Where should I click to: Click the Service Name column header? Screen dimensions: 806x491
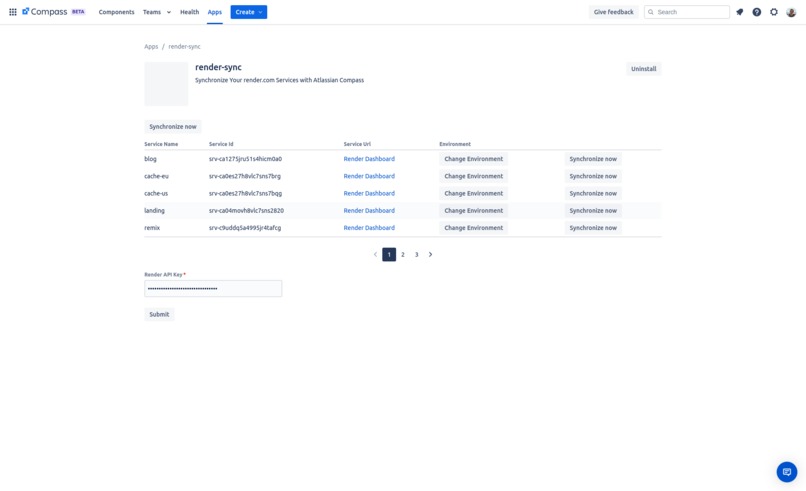(x=161, y=144)
